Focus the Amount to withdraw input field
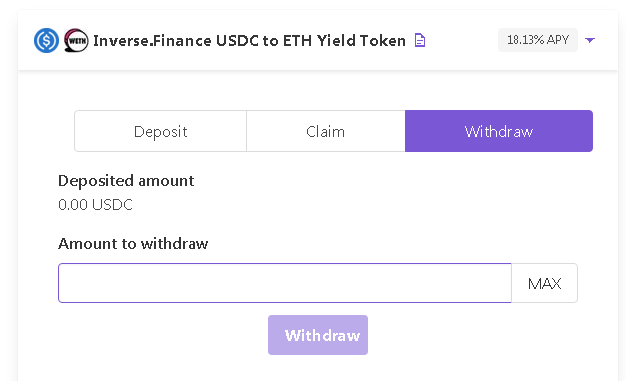Image resolution: width=626 pixels, height=381 pixels. pos(285,283)
